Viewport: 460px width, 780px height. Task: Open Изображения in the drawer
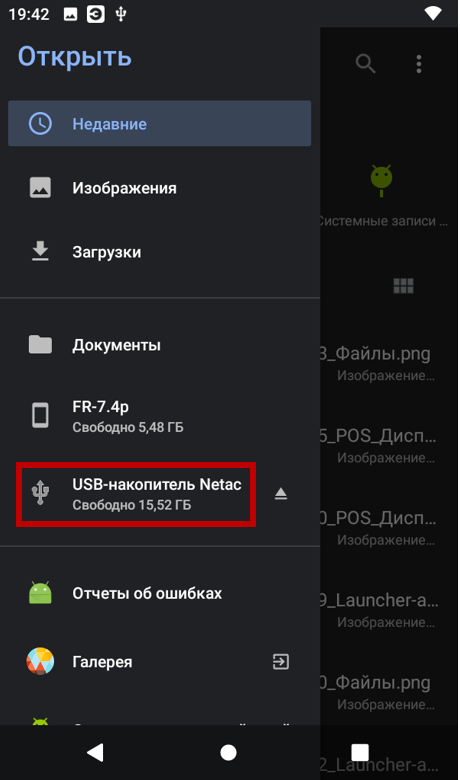point(160,188)
